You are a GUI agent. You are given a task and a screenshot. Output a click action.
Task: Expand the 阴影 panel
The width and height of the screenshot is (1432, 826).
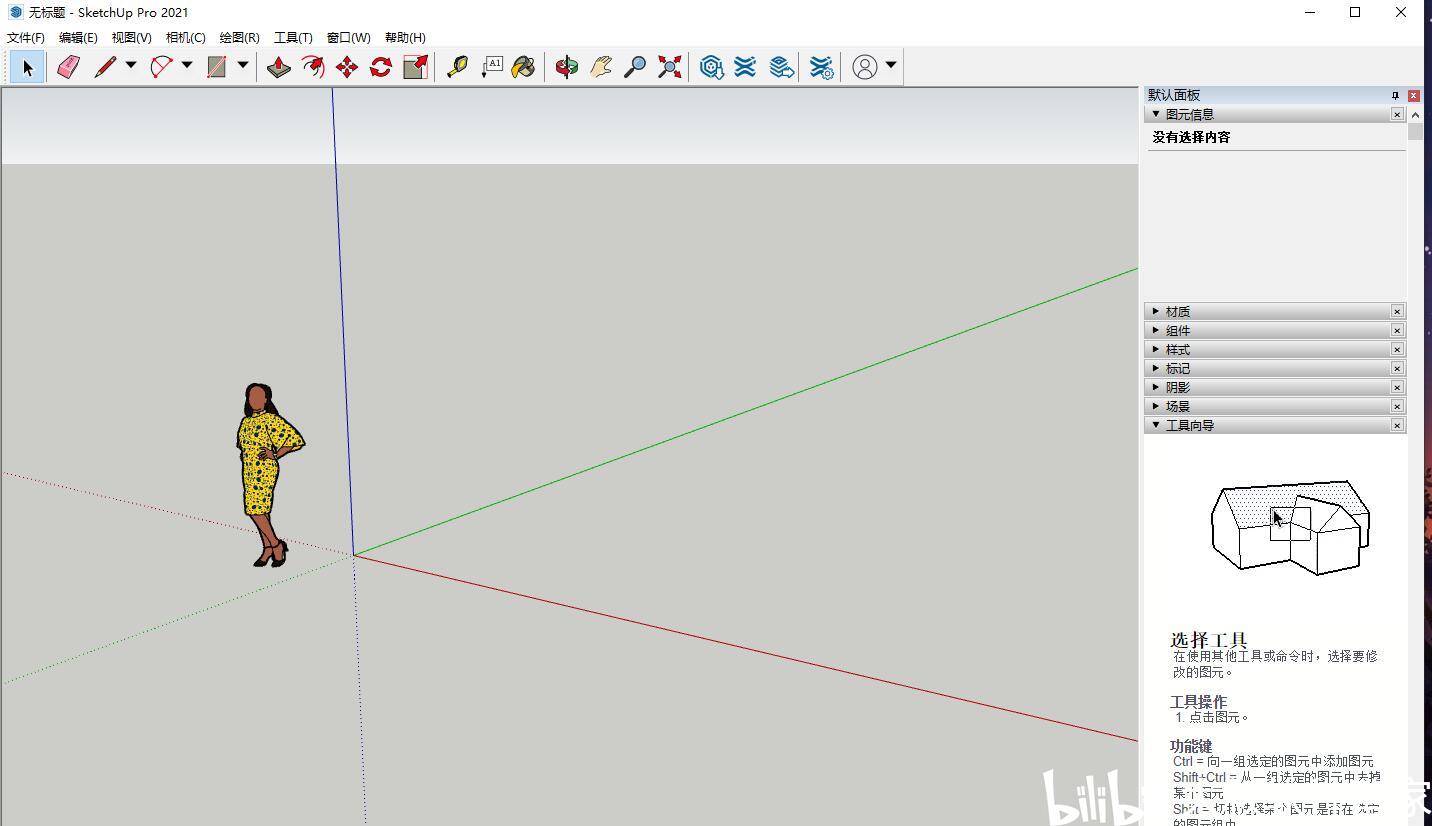click(x=1156, y=387)
